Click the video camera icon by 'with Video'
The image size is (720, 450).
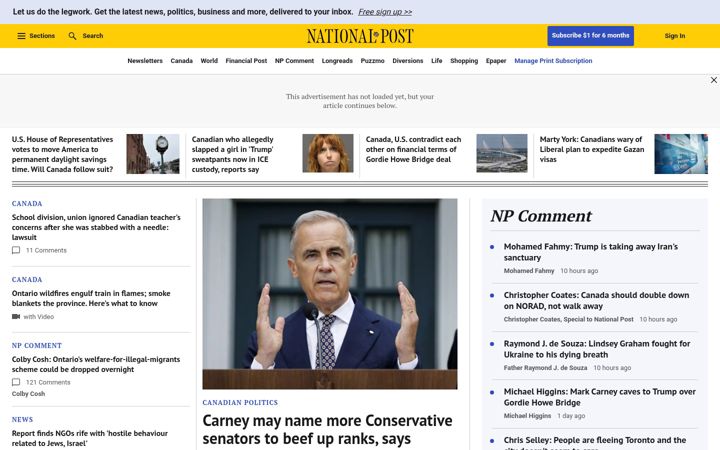(16, 317)
